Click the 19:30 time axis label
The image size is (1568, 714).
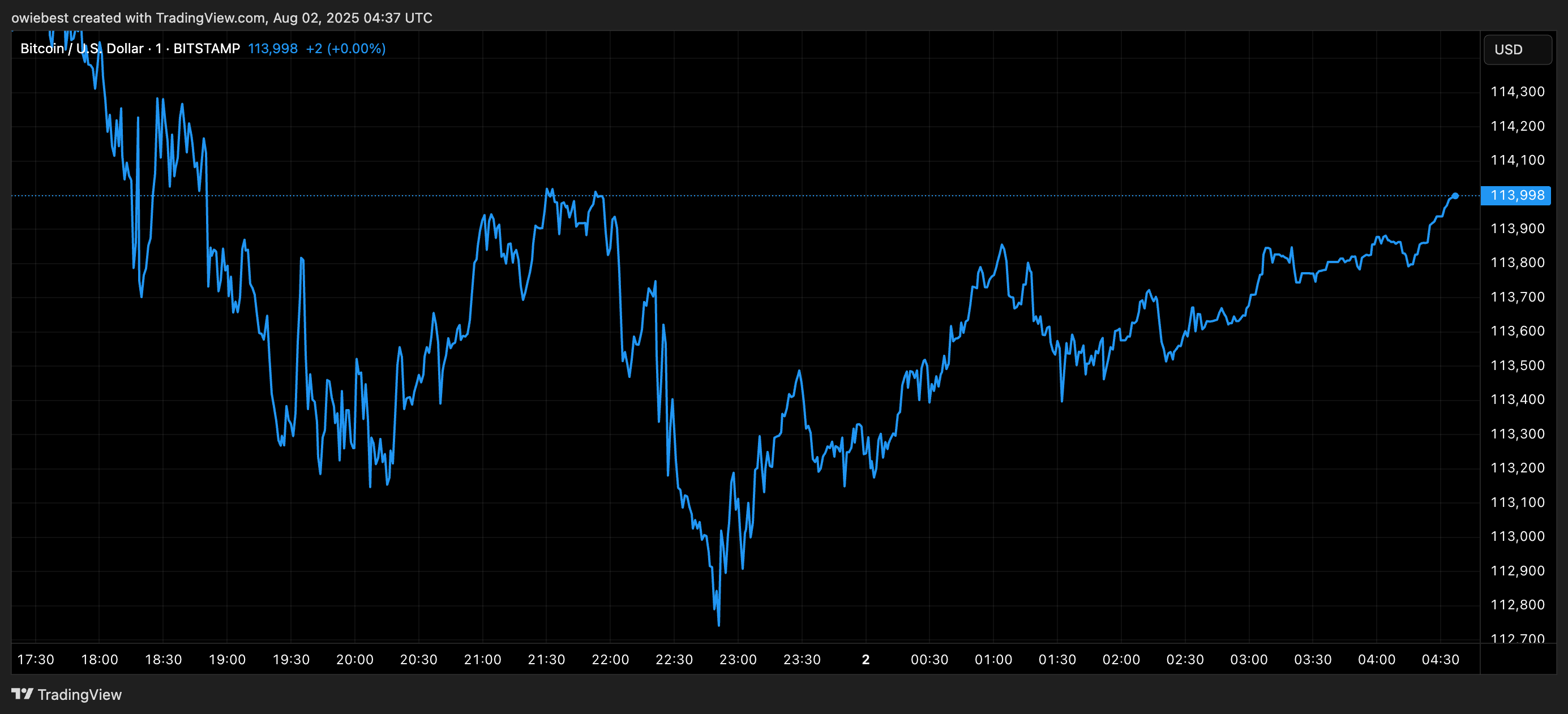pyautogui.click(x=292, y=660)
